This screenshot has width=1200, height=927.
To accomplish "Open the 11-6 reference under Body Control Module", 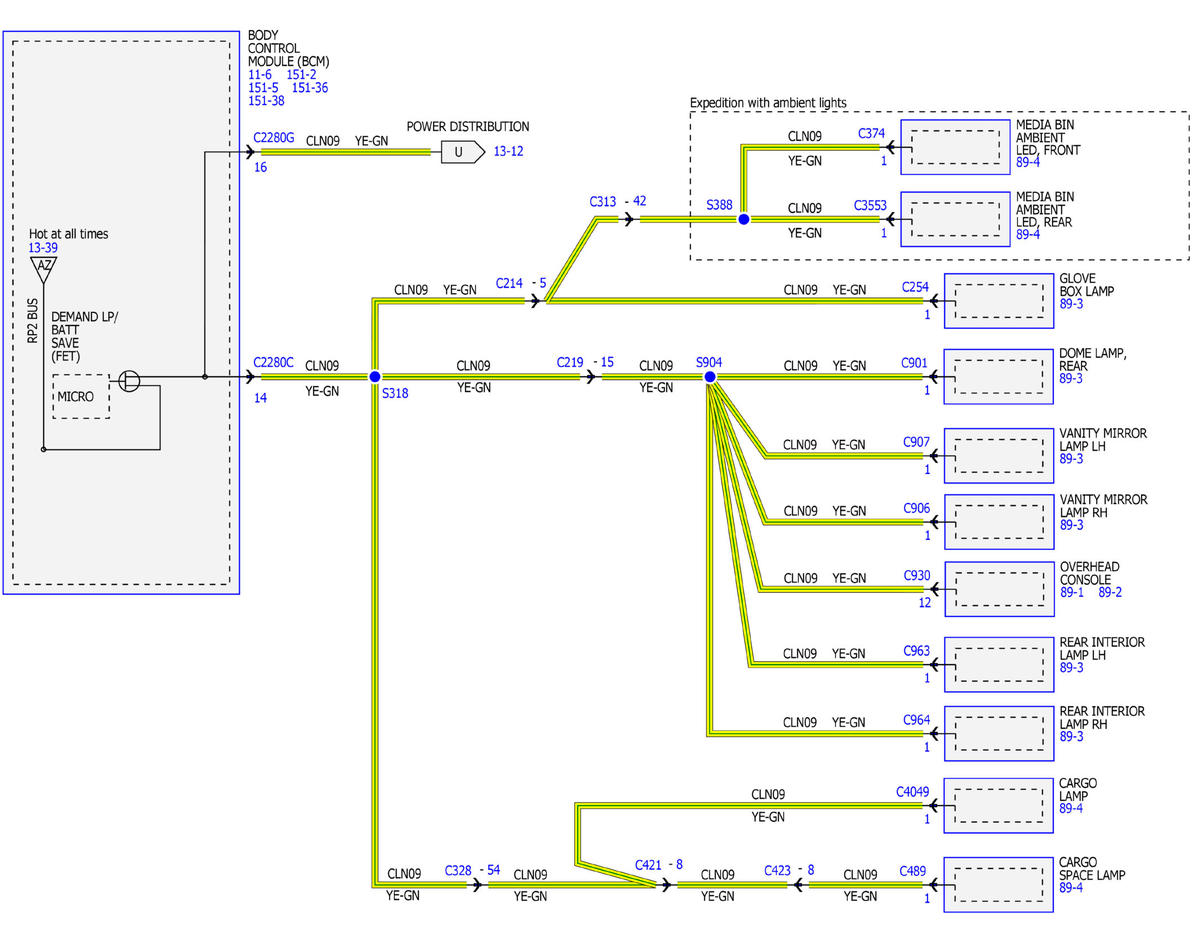I will pyautogui.click(x=260, y=74).
